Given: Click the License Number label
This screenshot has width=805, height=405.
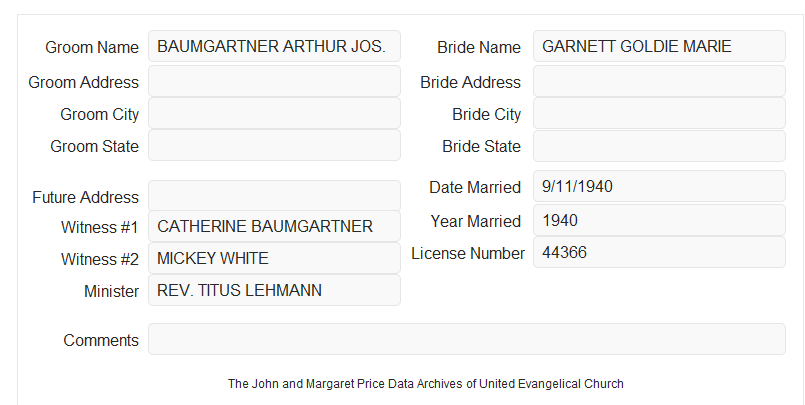Looking at the screenshot, I should point(468,254).
